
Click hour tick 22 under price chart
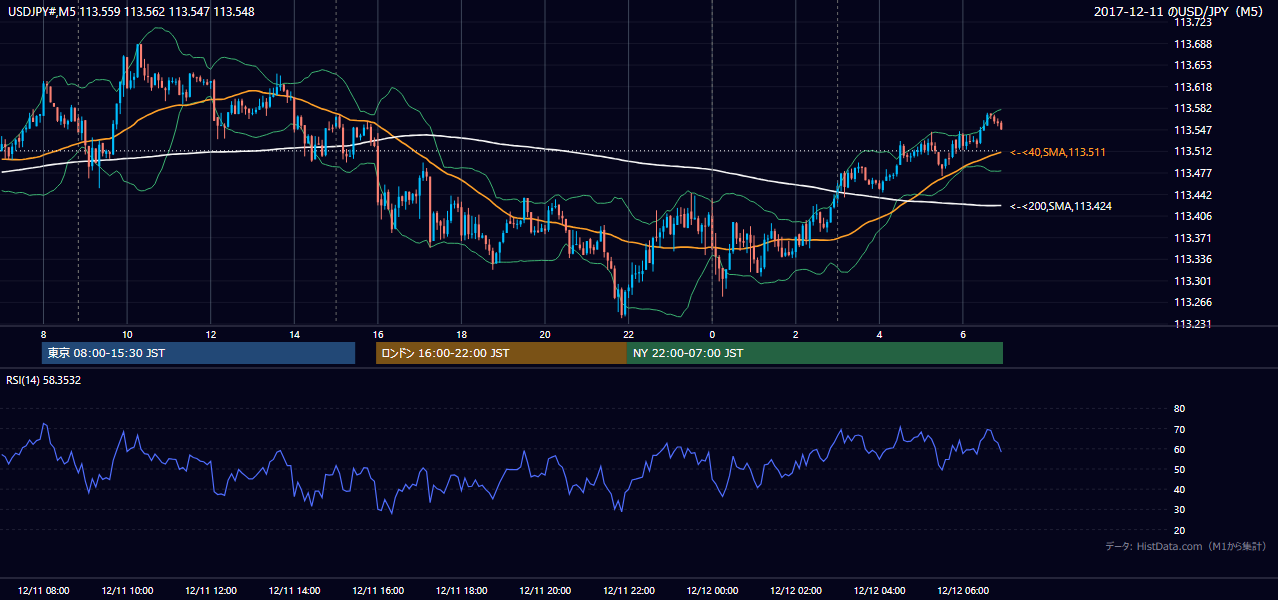tap(628, 334)
